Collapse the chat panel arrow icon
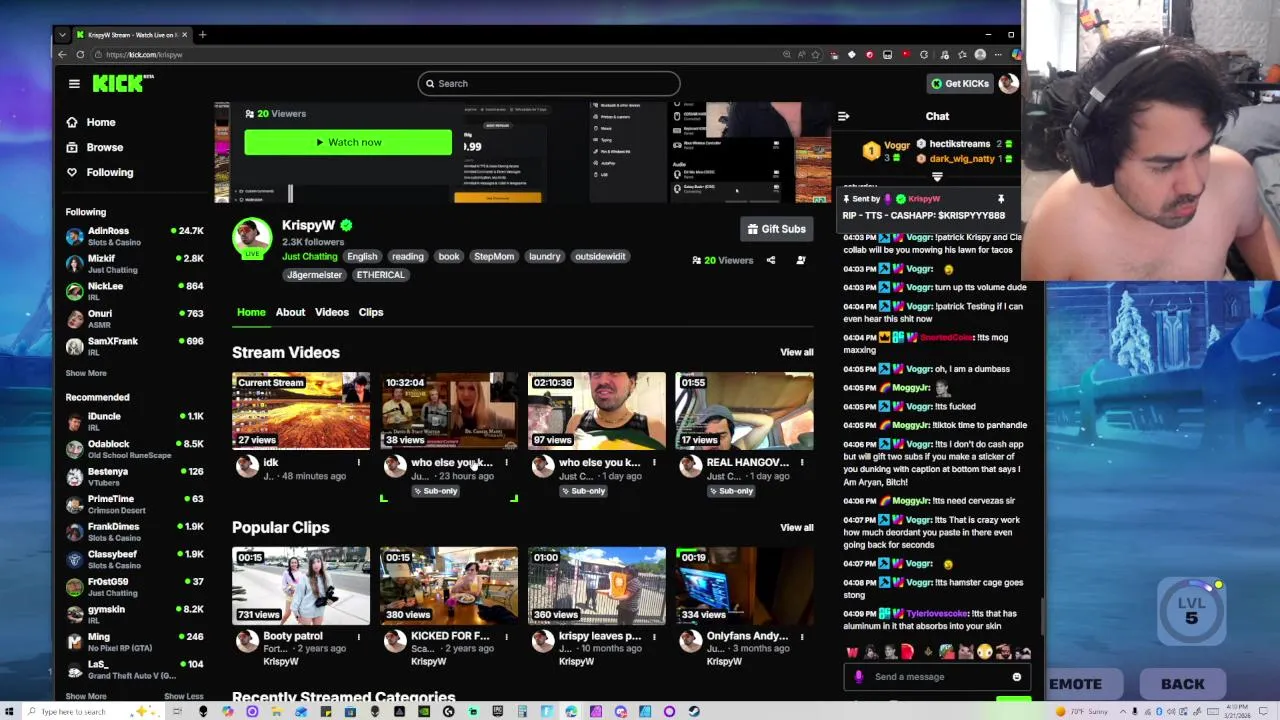The width and height of the screenshot is (1280, 720). [x=843, y=116]
